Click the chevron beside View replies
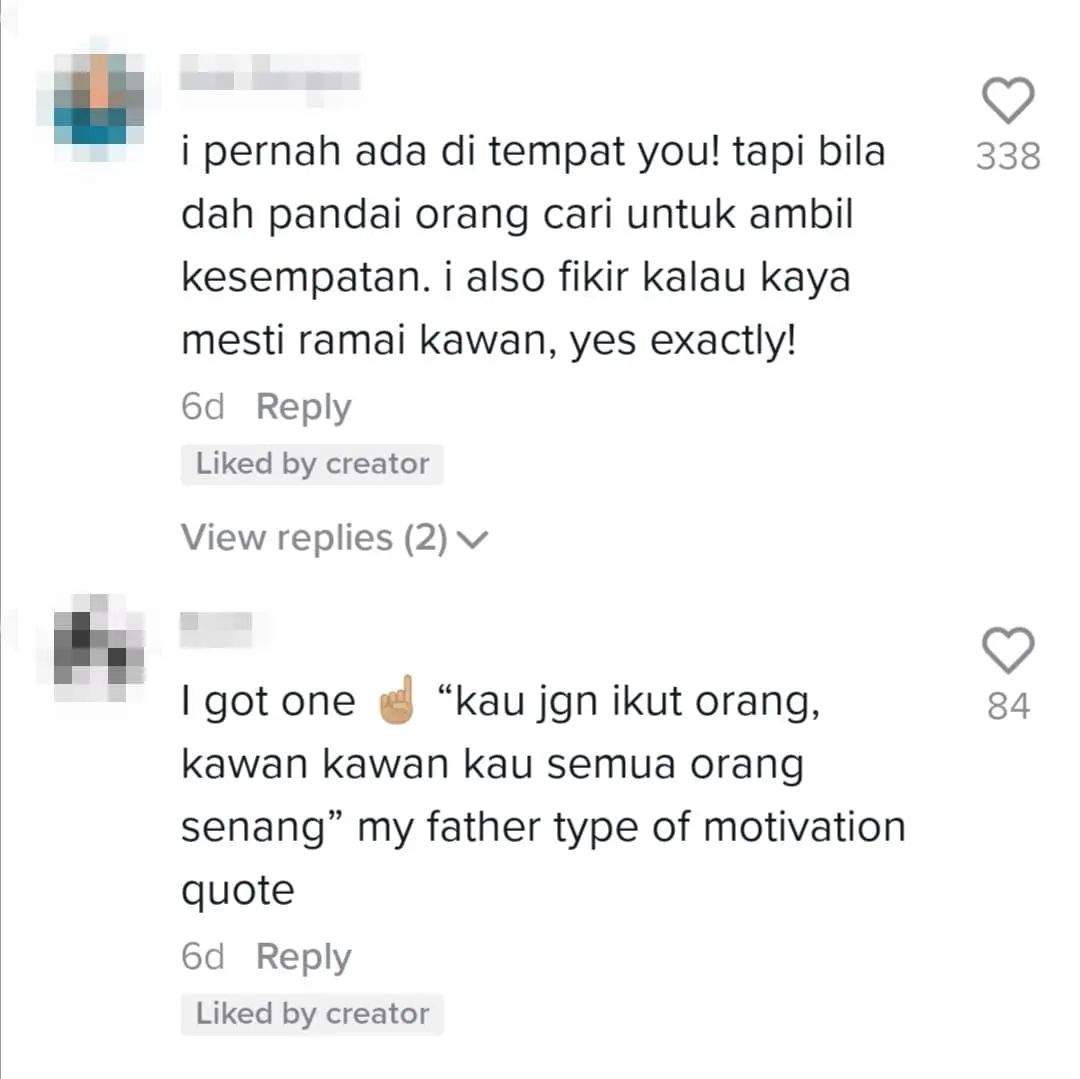The height and width of the screenshot is (1079, 1080). [x=473, y=539]
